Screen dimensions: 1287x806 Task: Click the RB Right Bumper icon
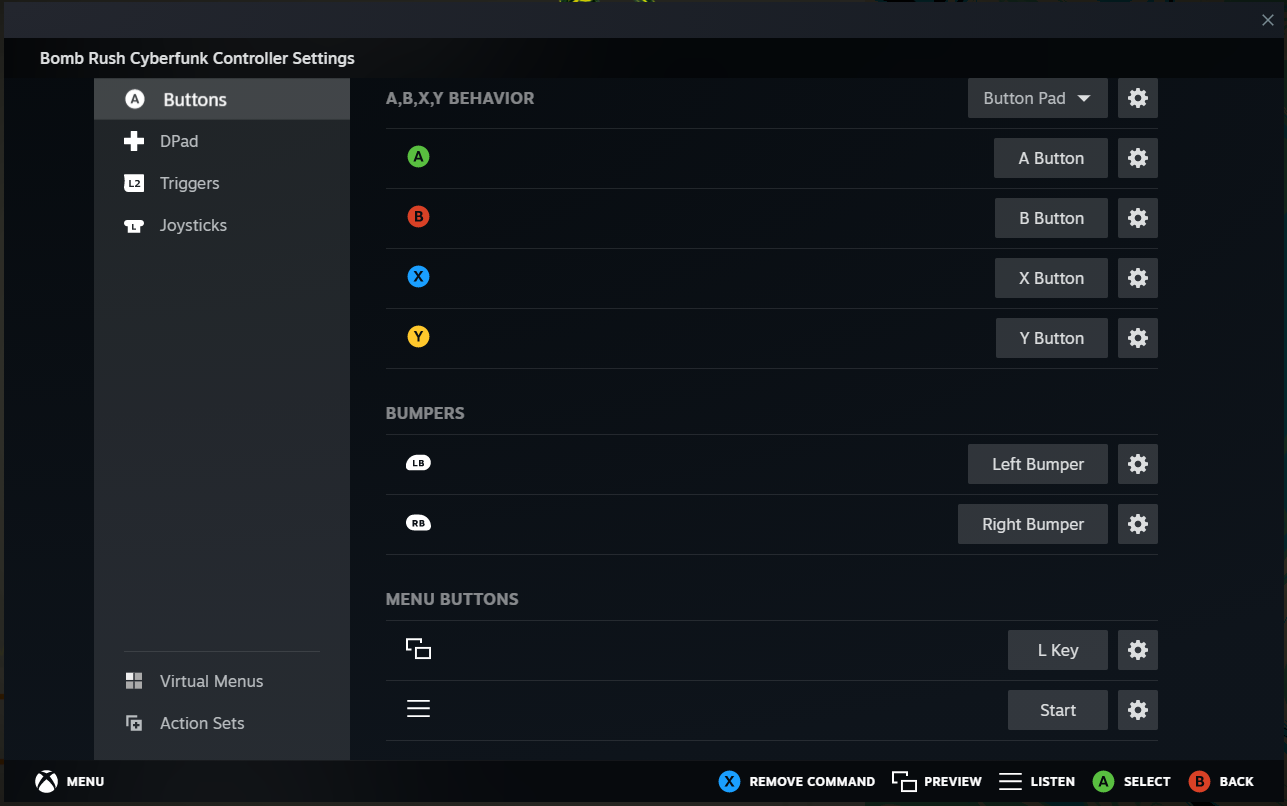tap(418, 523)
